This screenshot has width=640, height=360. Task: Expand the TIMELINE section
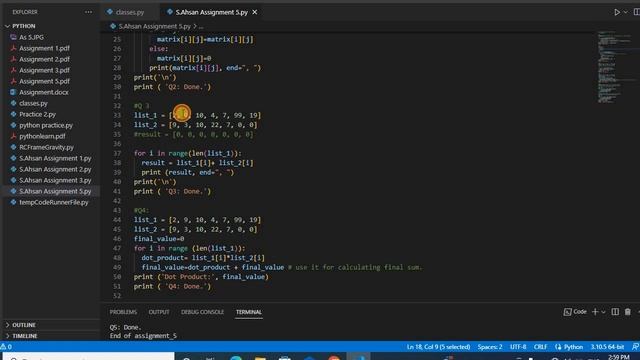[x=24, y=336]
